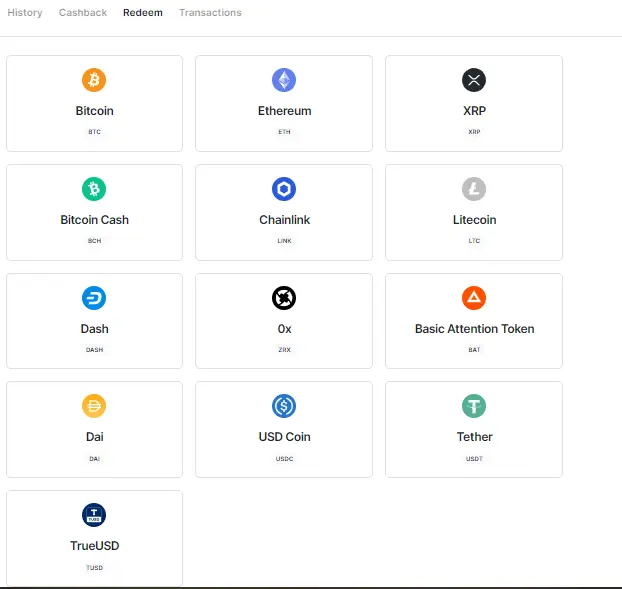Screen dimensions: 622x589
Task: Select the Chainlink name label
Action: (x=284, y=220)
